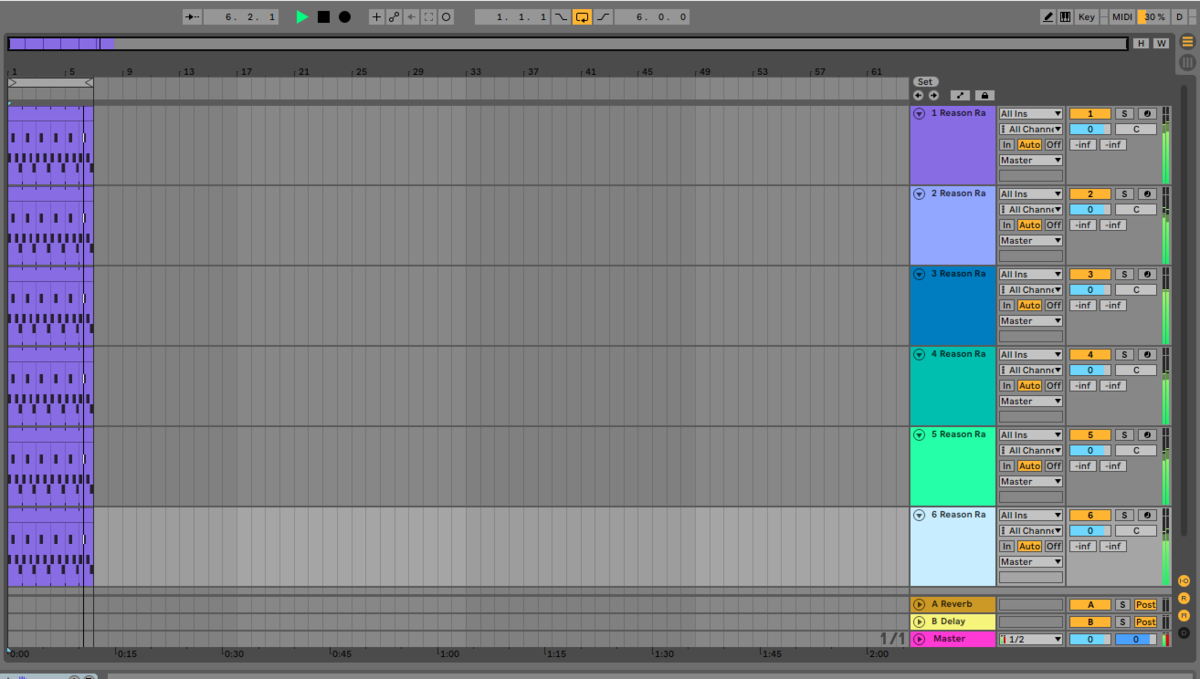Click the Re-Enable Automation back arrow
The image size is (1200, 679).
[411, 17]
